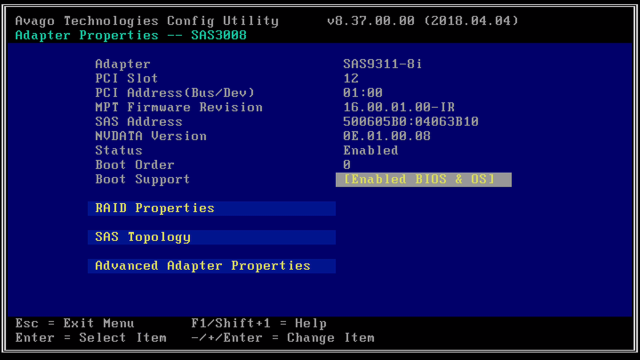Click the F1/Shift+1 = Help hint
The width and height of the screenshot is (640, 360).
[x=259, y=323]
